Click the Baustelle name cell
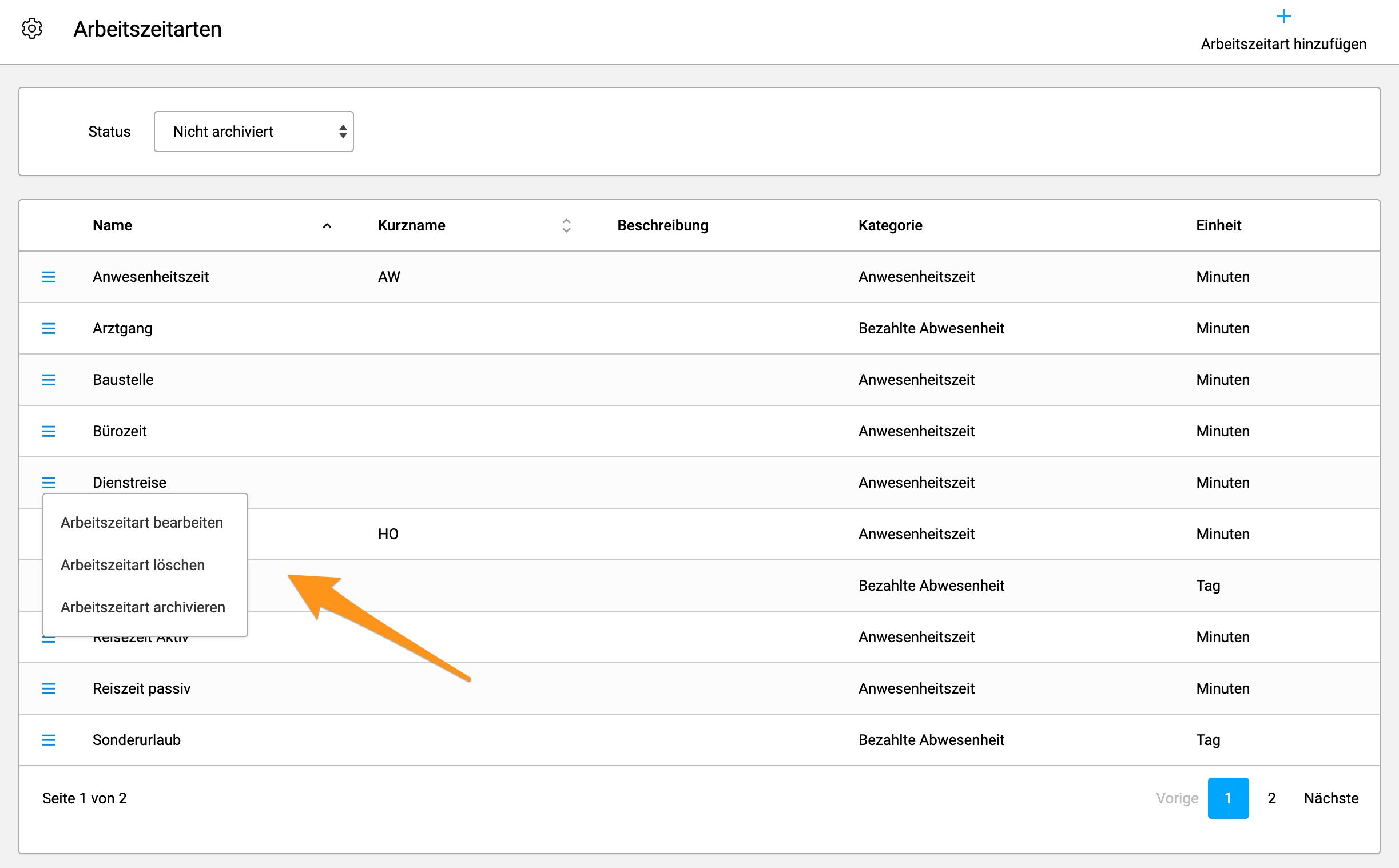Screen dimensions: 1399x868 [x=123, y=380]
